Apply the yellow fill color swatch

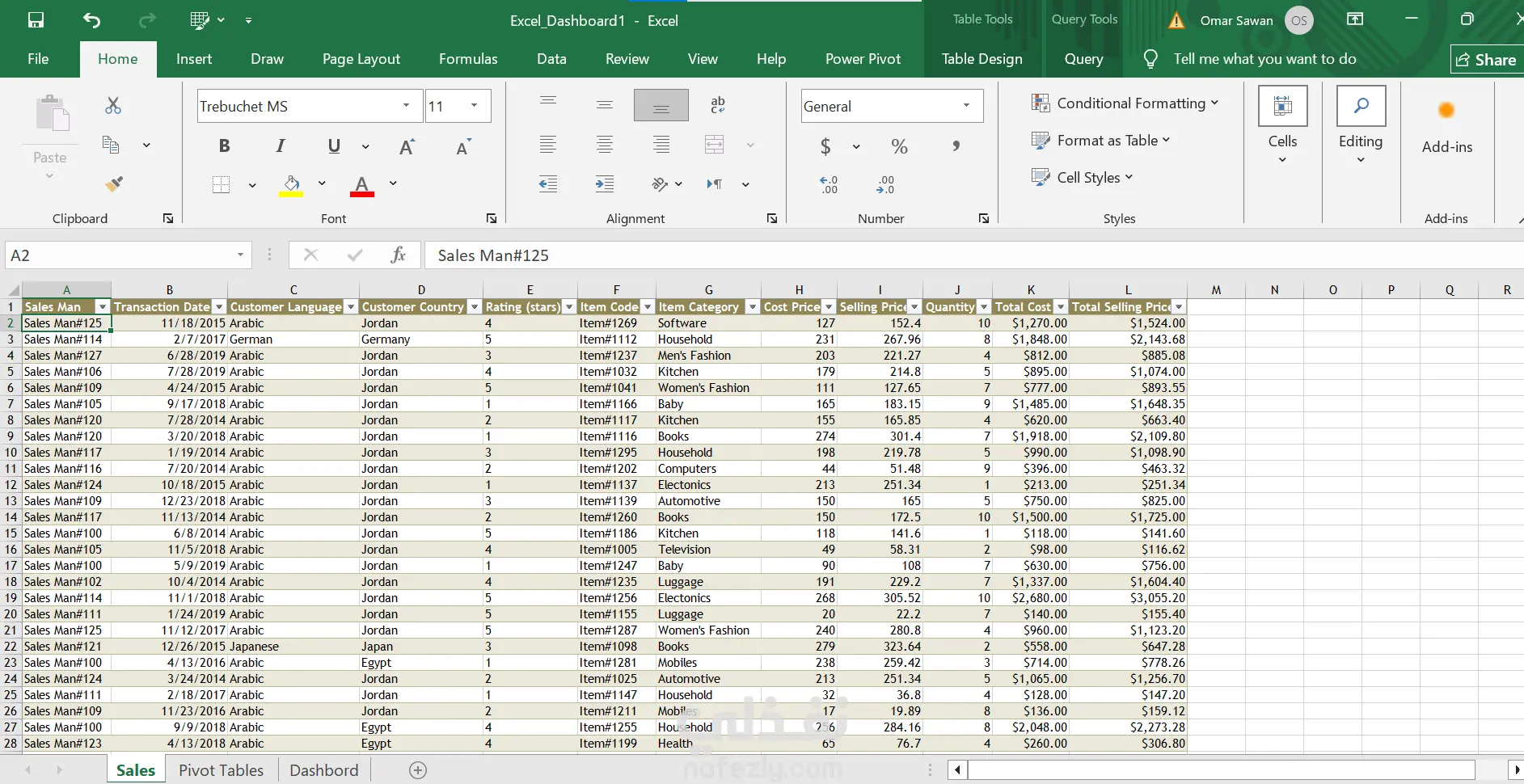(291, 185)
